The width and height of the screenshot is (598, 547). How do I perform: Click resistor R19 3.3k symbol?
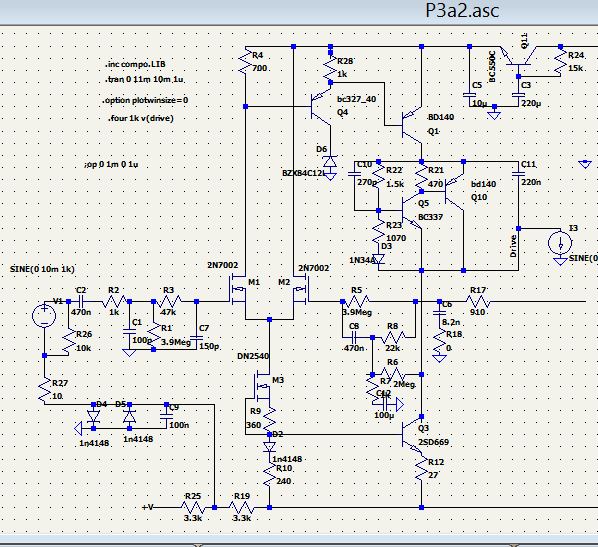click(241, 508)
